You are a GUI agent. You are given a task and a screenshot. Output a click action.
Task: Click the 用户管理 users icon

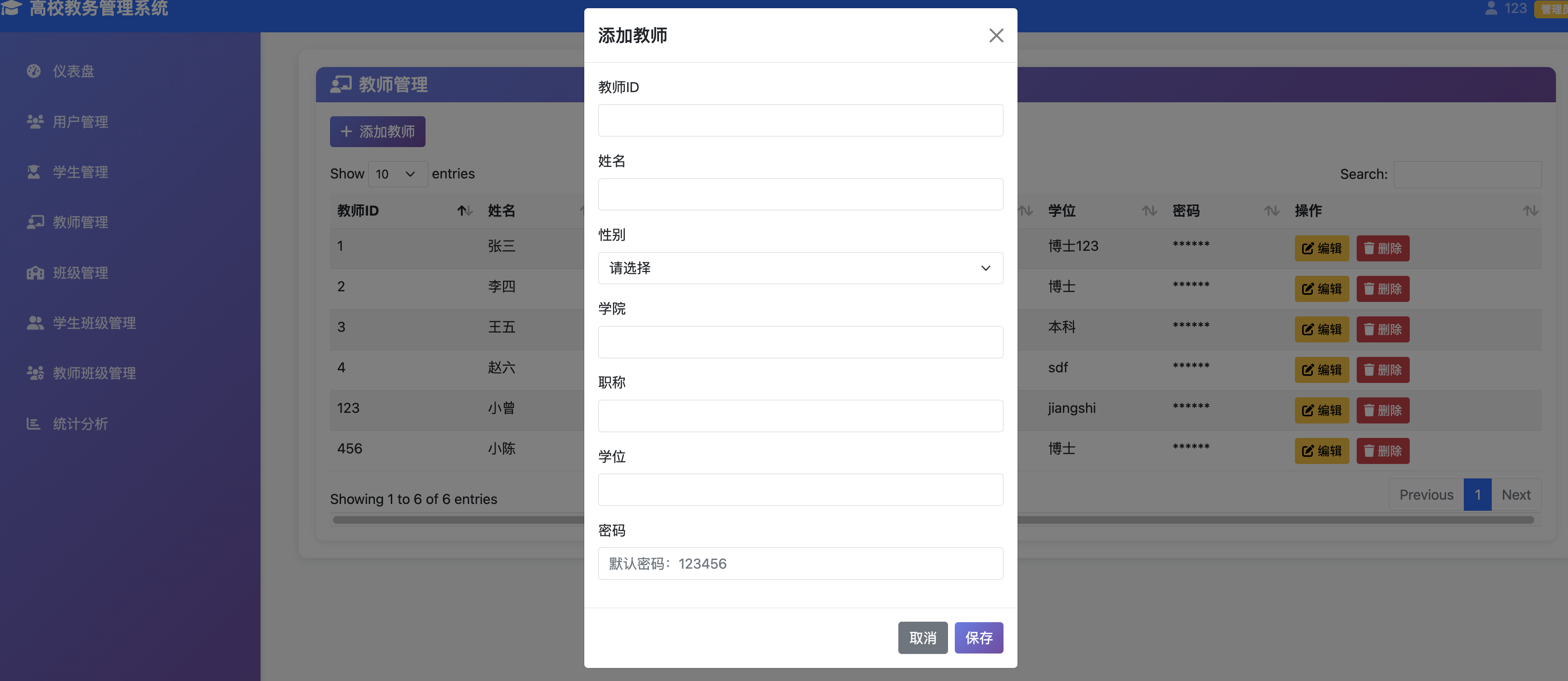(35, 122)
